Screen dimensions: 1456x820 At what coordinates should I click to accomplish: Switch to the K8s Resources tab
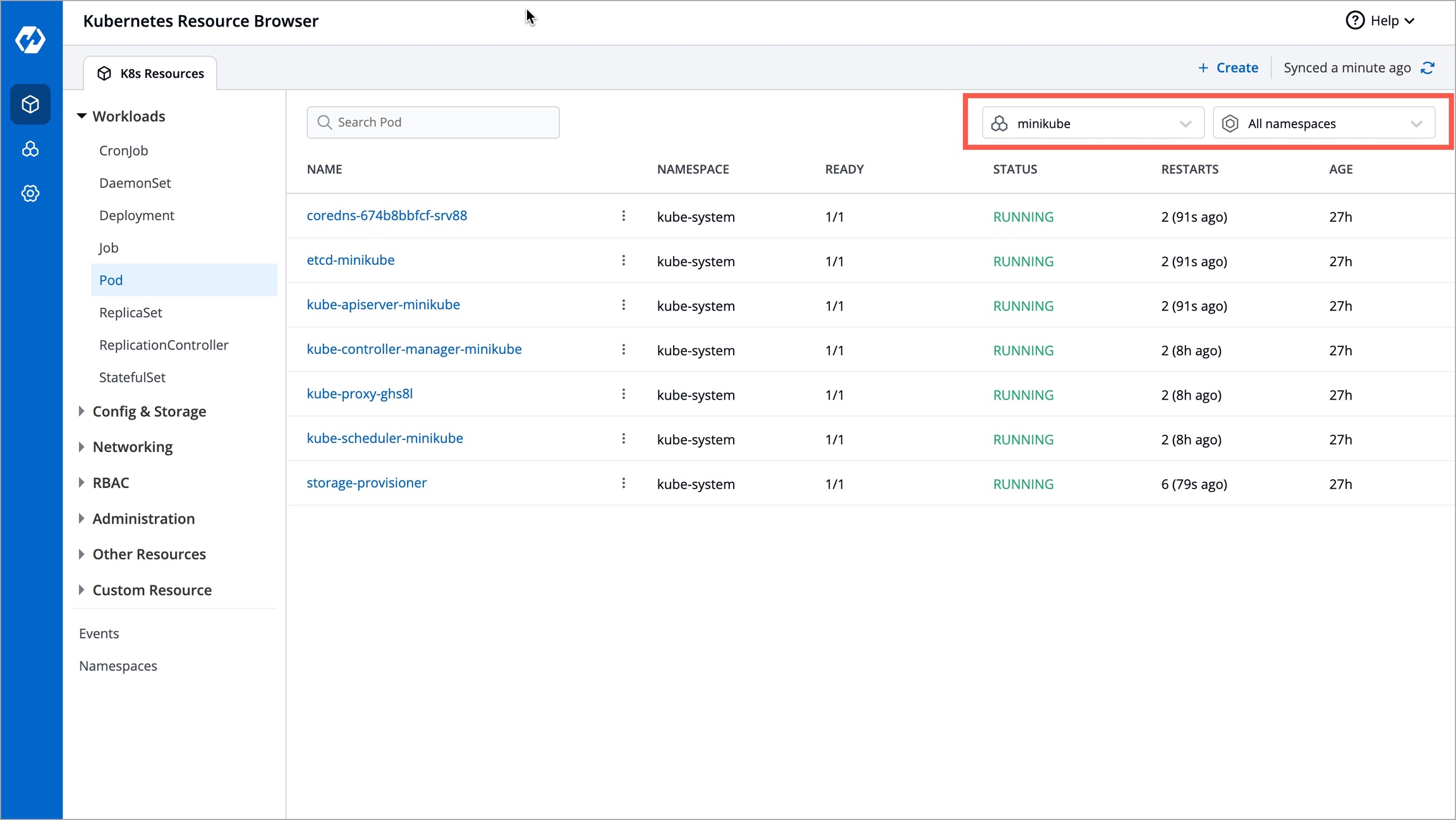point(150,73)
